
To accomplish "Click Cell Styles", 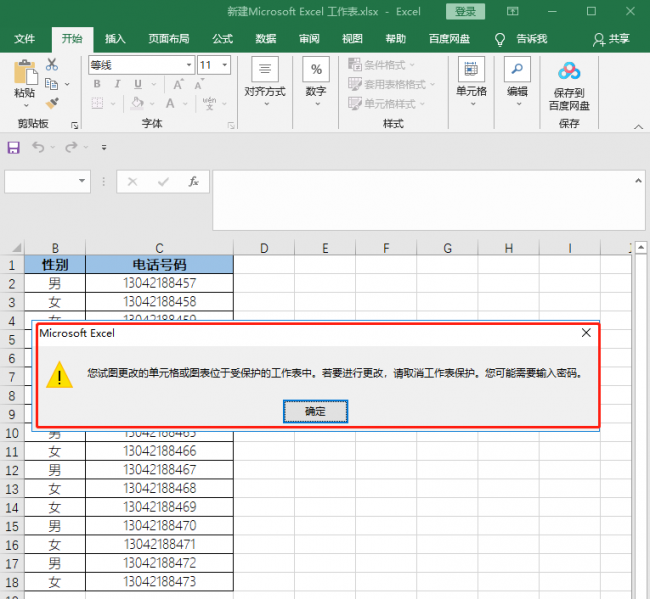I will pyautogui.click(x=386, y=103).
